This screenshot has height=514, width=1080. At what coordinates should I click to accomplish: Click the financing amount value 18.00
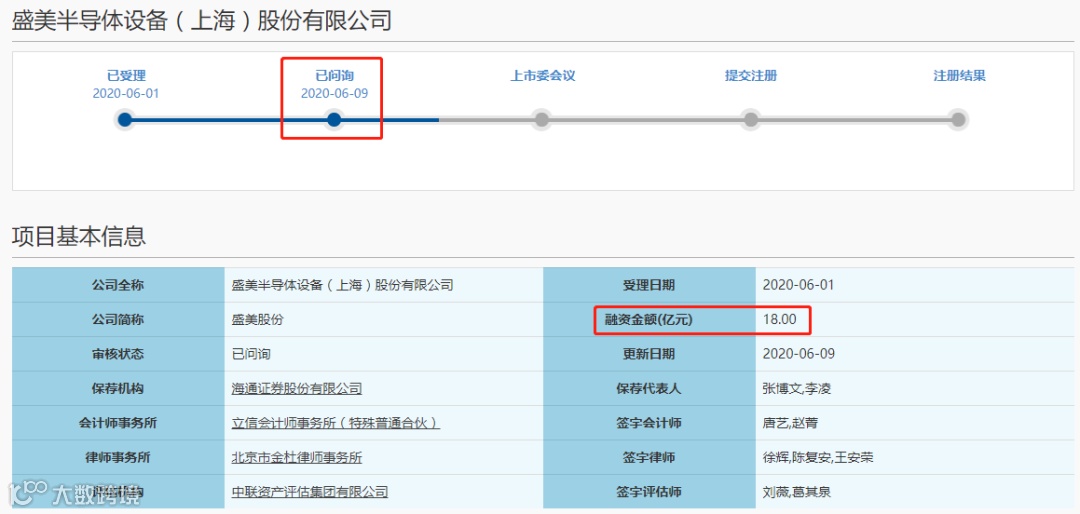point(780,320)
